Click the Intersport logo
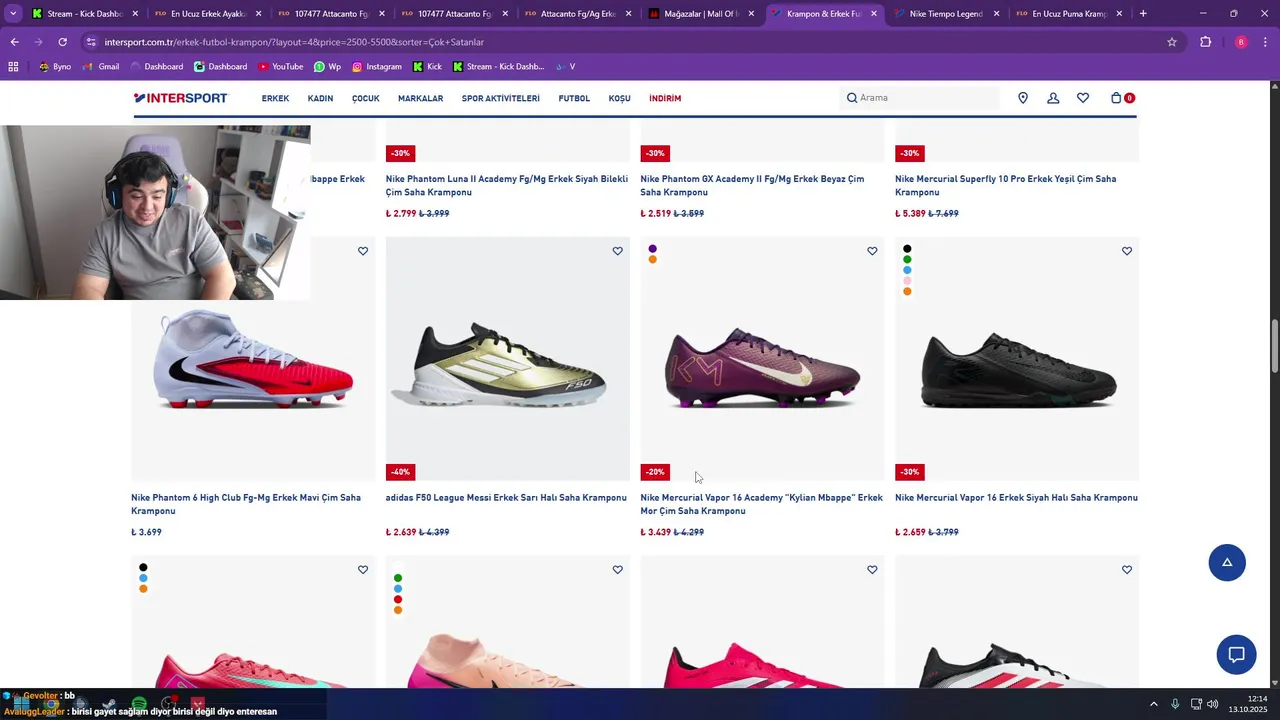The width and height of the screenshot is (1280, 720). (180, 98)
